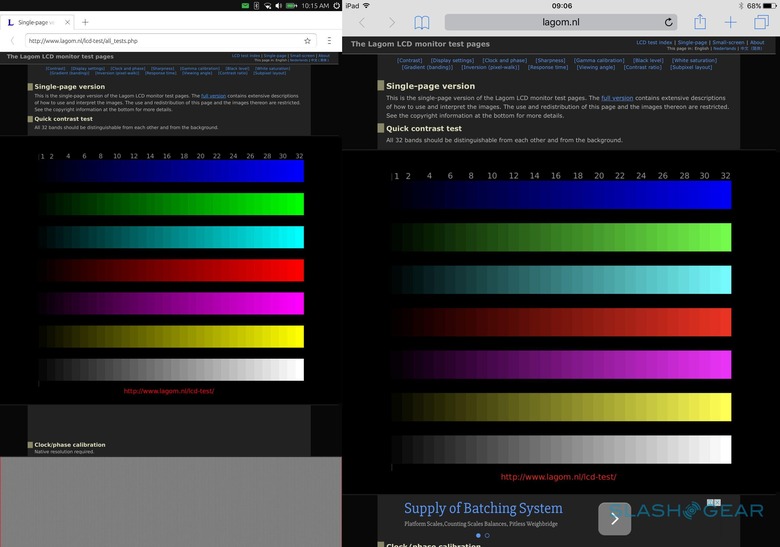Click 'Clock/phase calibration' heading in left browser

(70, 445)
